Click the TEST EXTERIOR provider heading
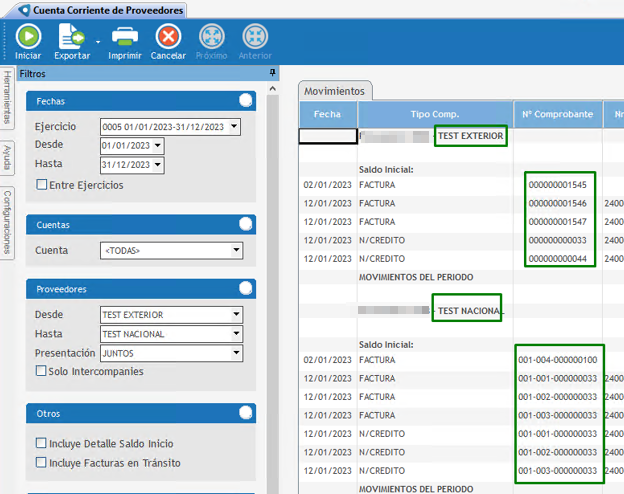This screenshot has height=494, width=624. pyautogui.click(x=470, y=136)
